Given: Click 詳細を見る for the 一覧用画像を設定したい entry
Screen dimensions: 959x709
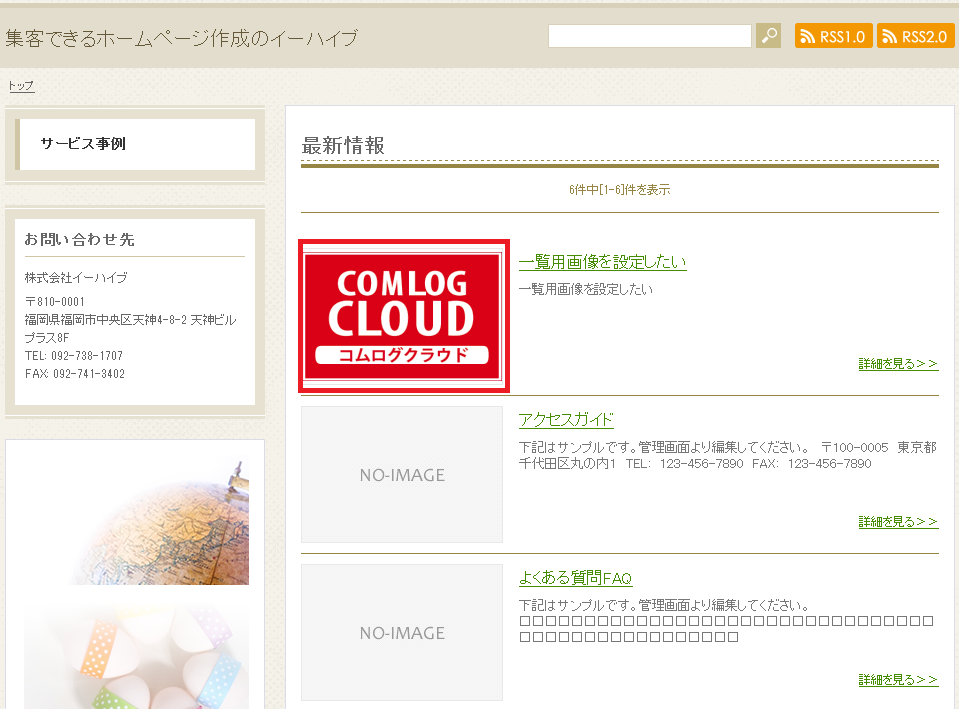Looking at the screenshot, I should (x=897, y=364).
